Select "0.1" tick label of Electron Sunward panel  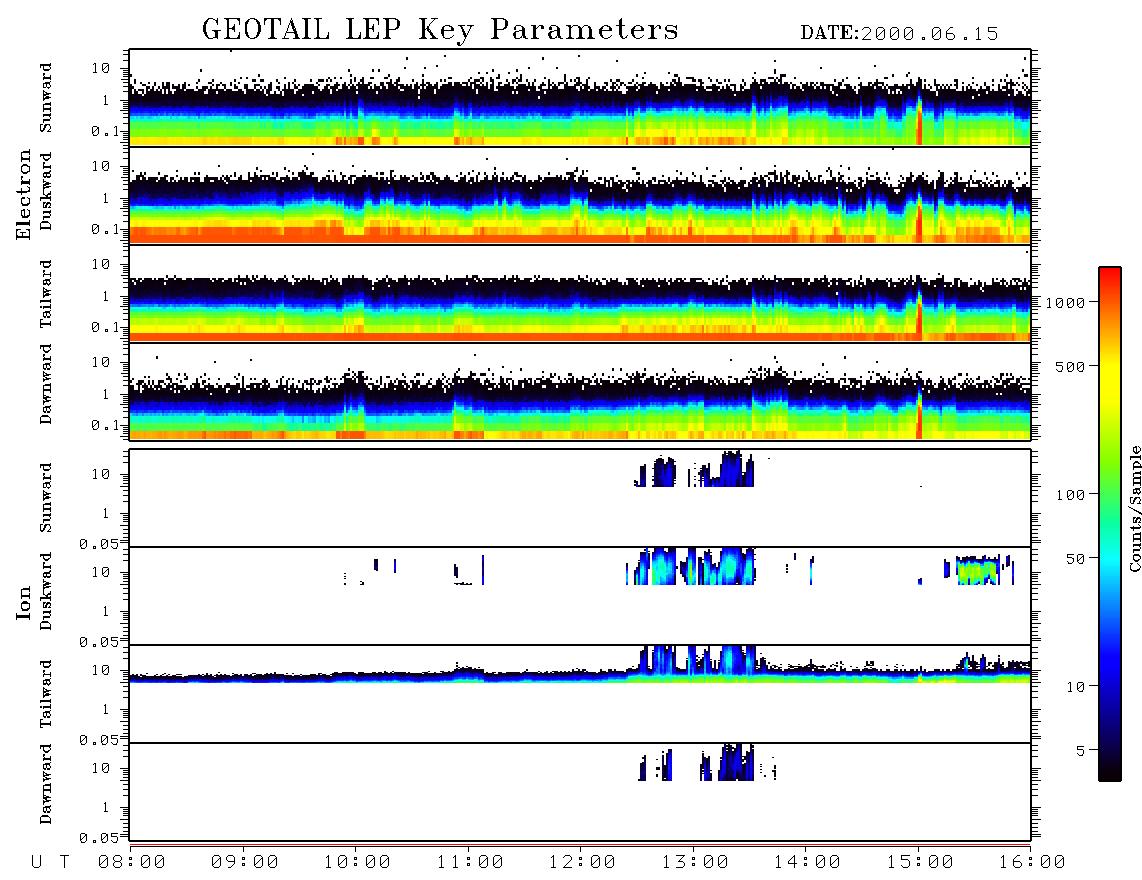[x=105, y=131]
